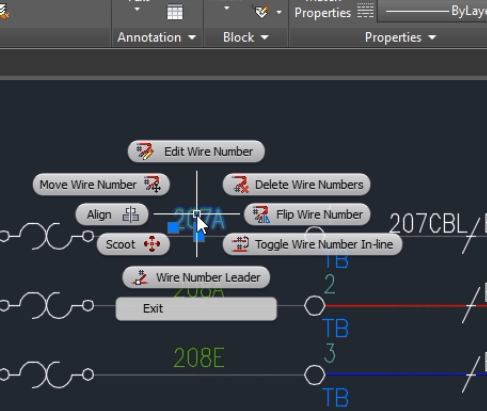
Task: Select the terminal number 2 text
Action: 330,284
